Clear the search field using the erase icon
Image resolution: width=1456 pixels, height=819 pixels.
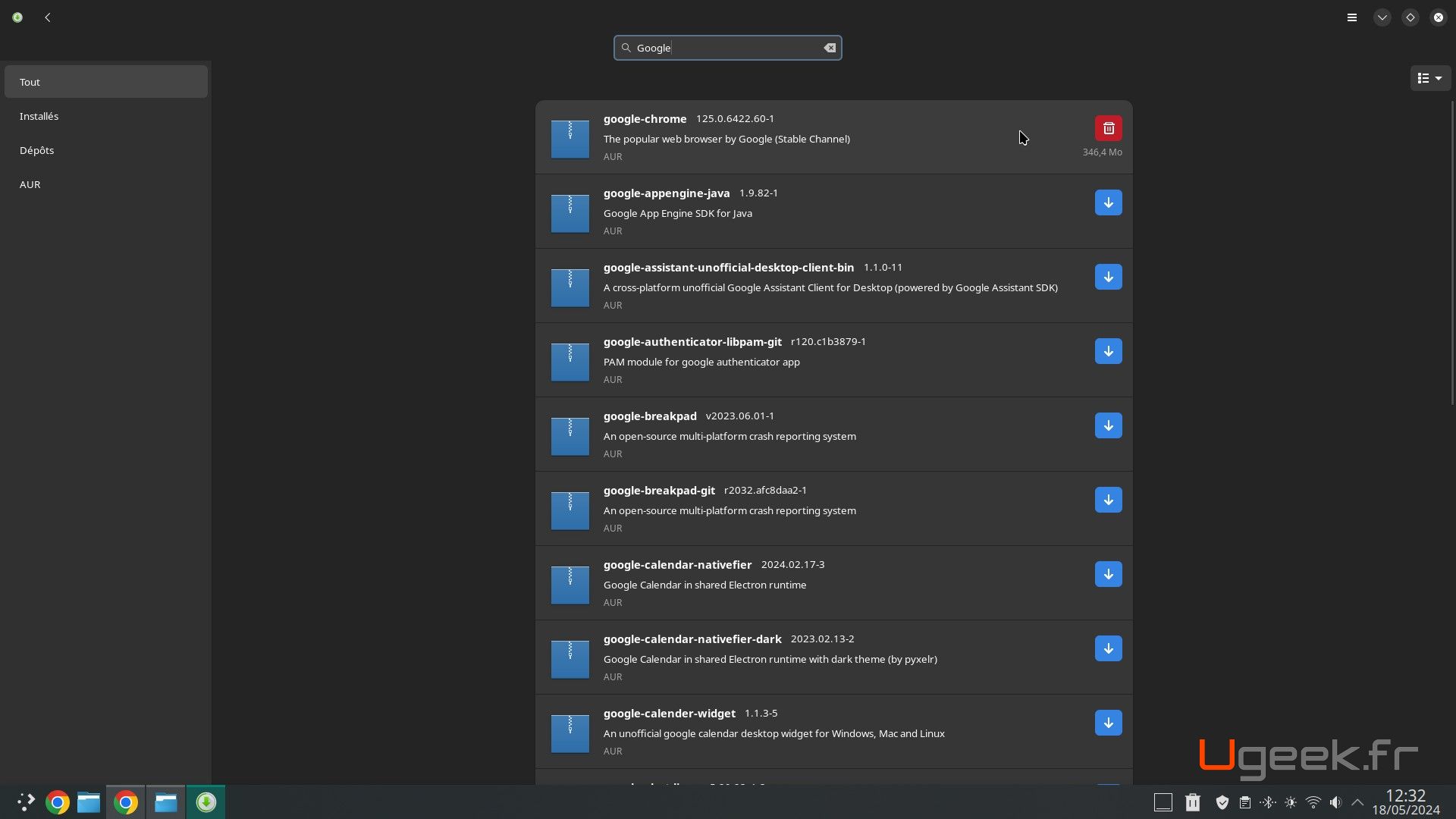(x=830, y=47)
